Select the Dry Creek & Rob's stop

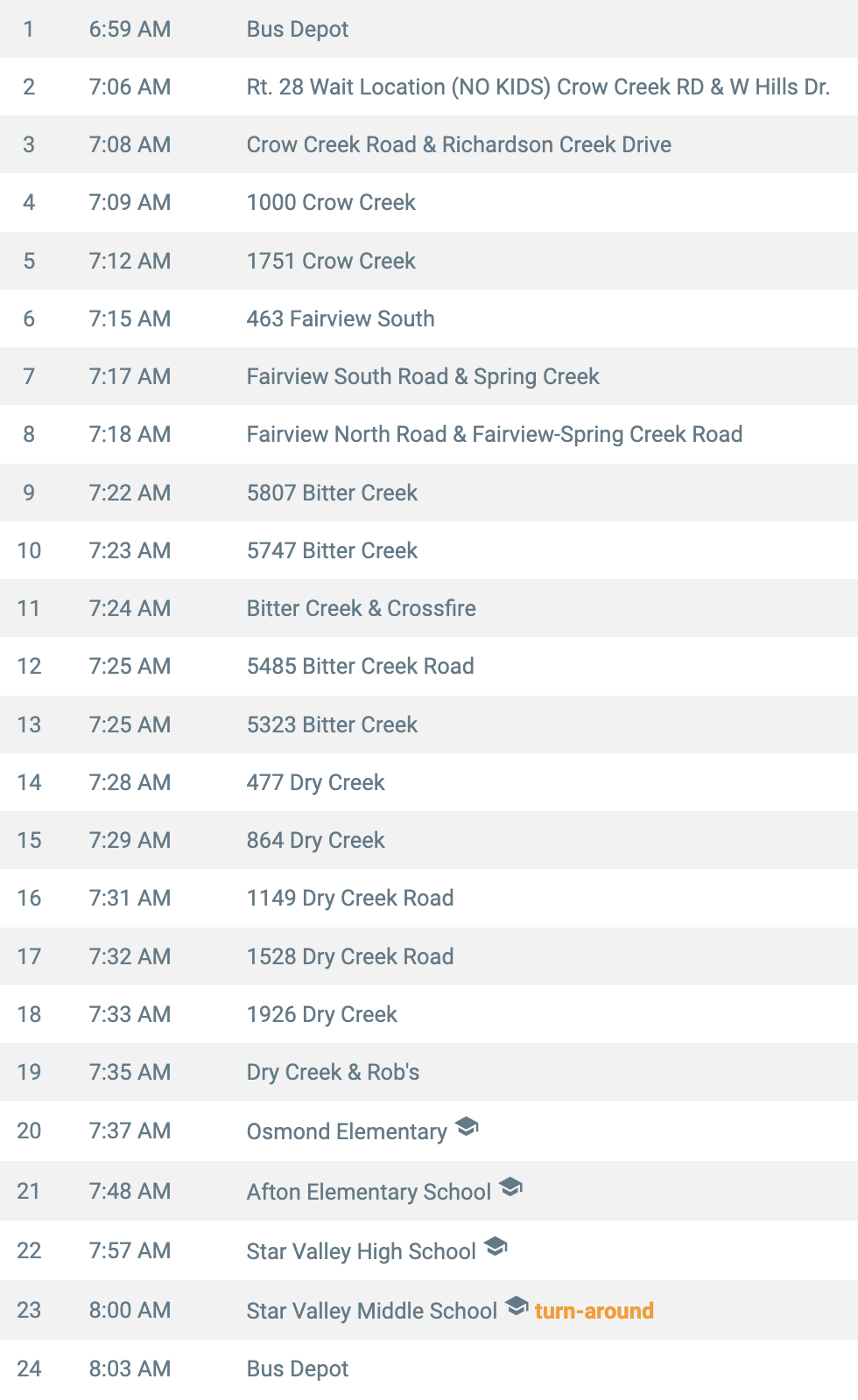tap(429, 1072)
